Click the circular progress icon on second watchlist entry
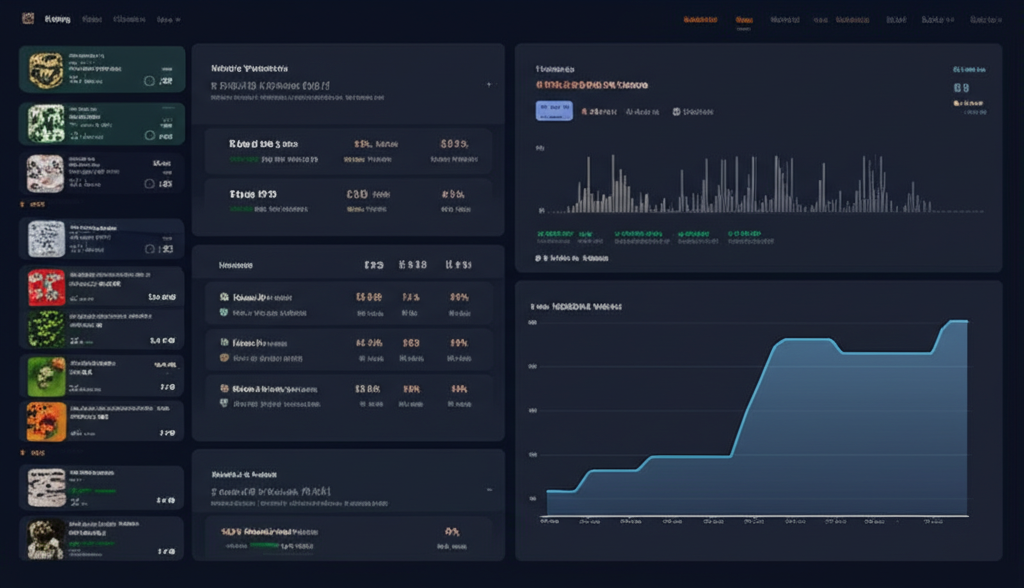The height and width of the screenshot is (588, 1024). point(149,134)
